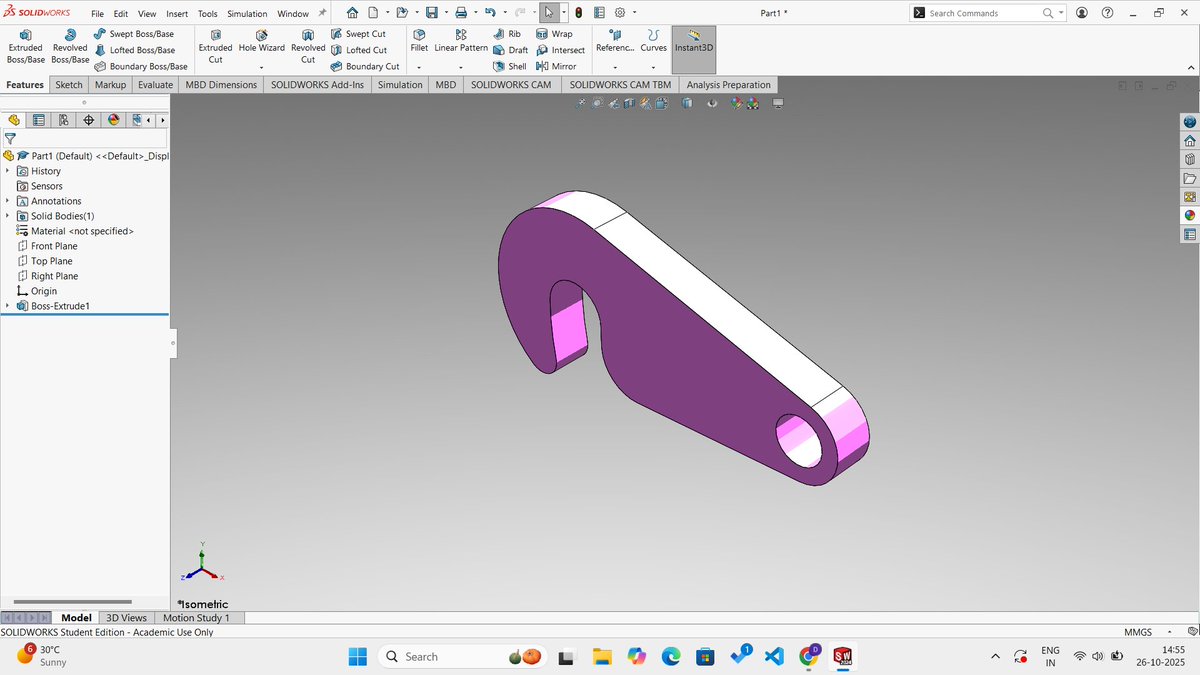Activate the Revolved Cut tool

[x=308, y=48]
